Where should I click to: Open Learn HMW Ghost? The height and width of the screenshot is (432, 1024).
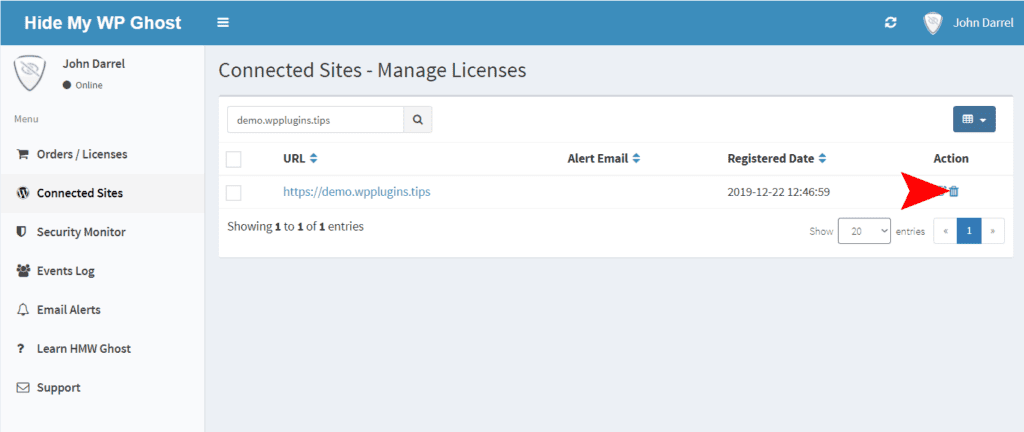point(103,348)
